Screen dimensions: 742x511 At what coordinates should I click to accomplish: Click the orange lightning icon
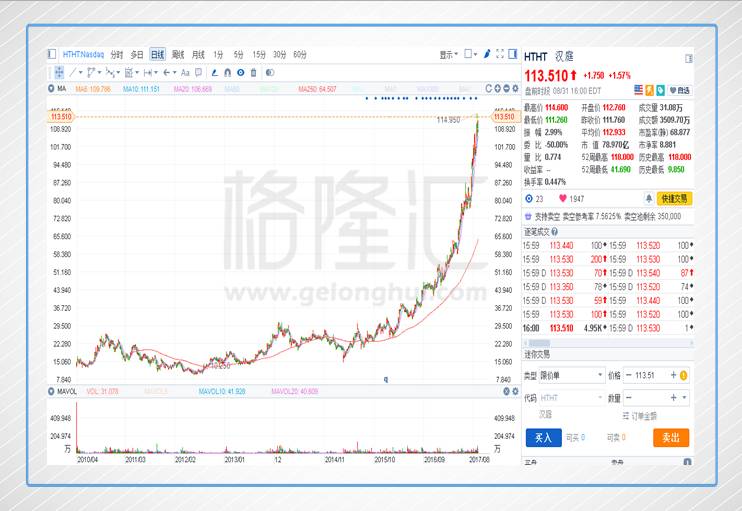650,90
